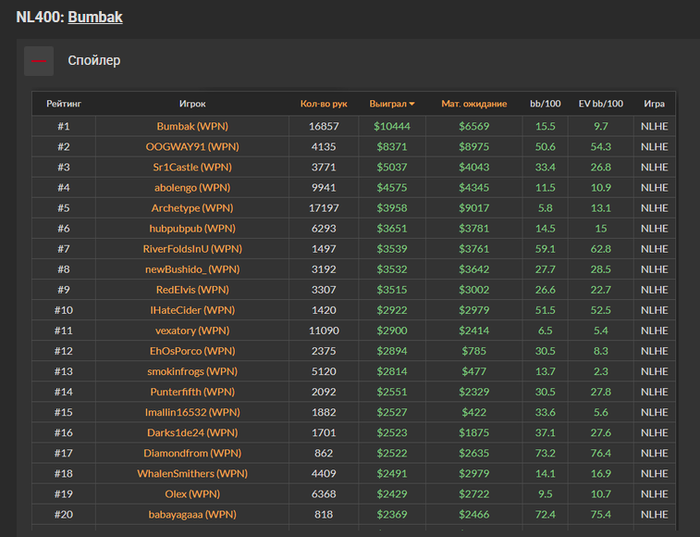Open player IHateCider (WPN) profile
This screenshot has height=537, width=700.
point(192,310)
